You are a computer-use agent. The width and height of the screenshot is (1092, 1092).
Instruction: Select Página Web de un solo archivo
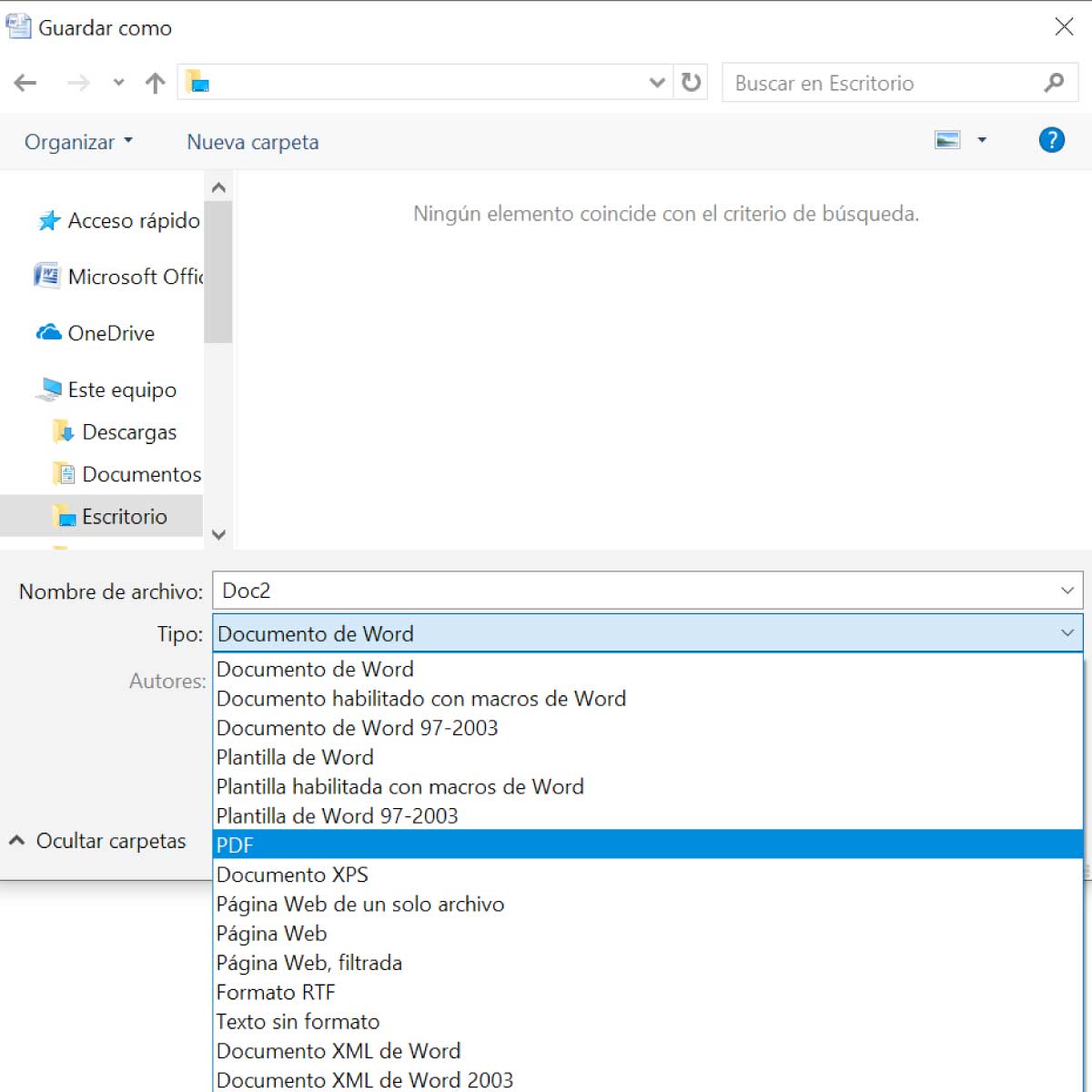[648, 904]
